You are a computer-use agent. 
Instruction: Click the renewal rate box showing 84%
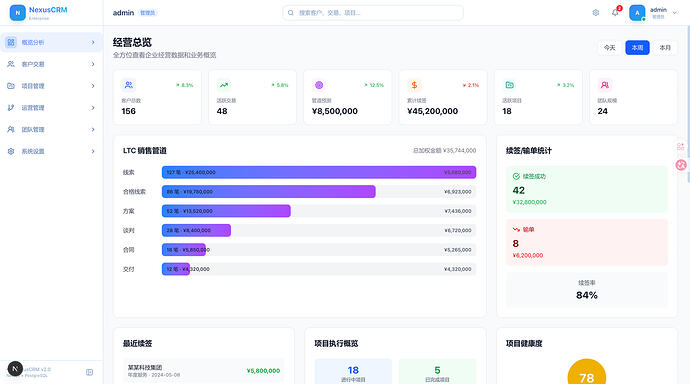587,290
